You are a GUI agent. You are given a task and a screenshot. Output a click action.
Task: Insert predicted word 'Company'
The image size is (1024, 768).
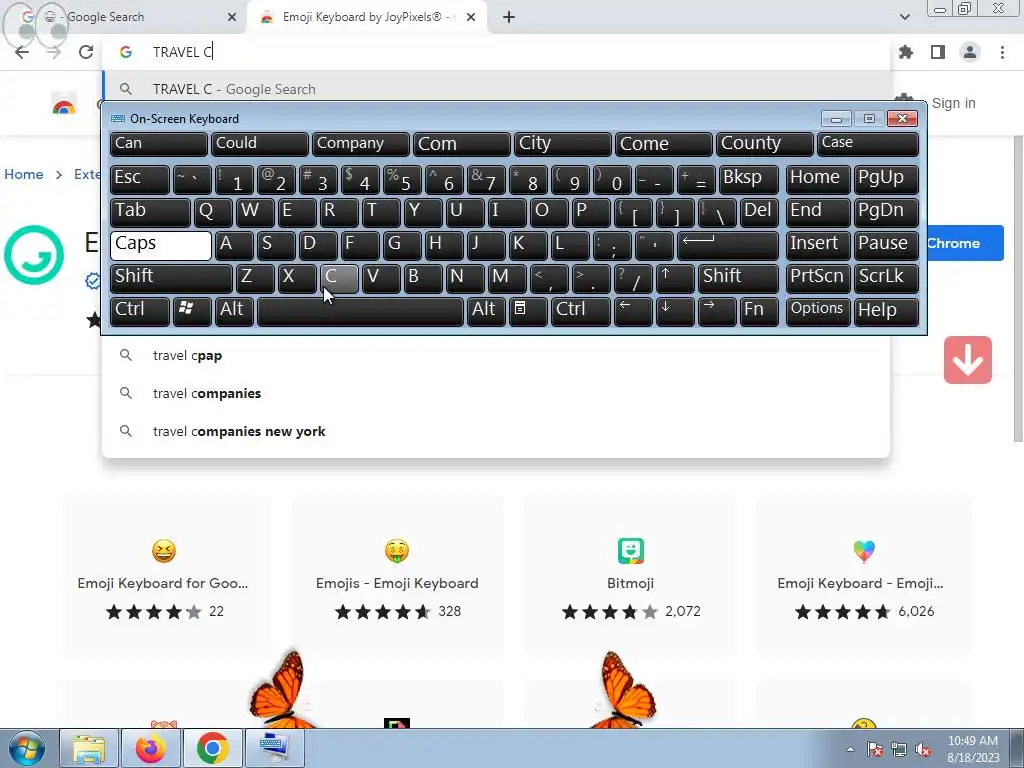(x=360, y=144)
